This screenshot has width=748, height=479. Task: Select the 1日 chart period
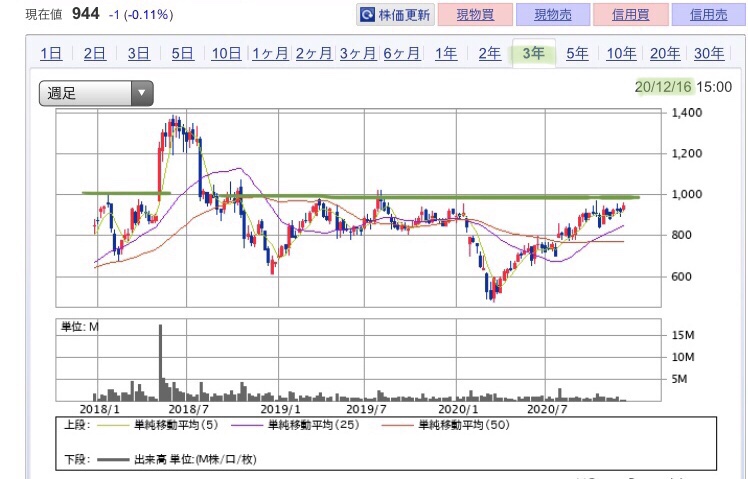(x=51, y=53)
